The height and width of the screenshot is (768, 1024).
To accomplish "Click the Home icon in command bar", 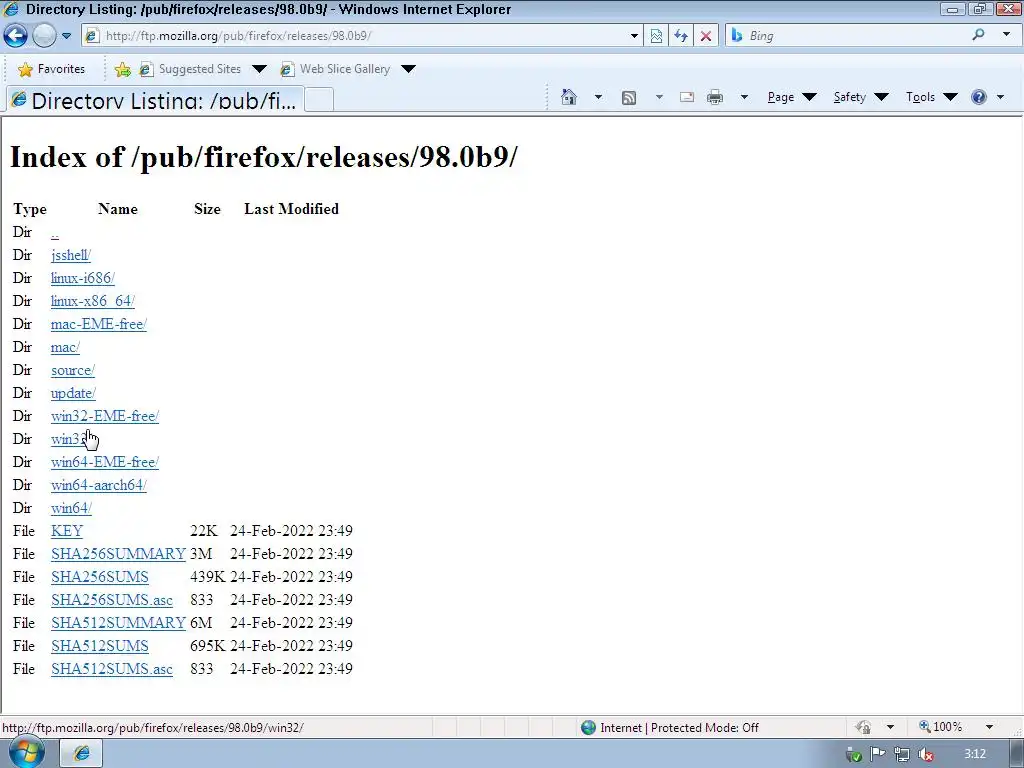I will [569, 97].
